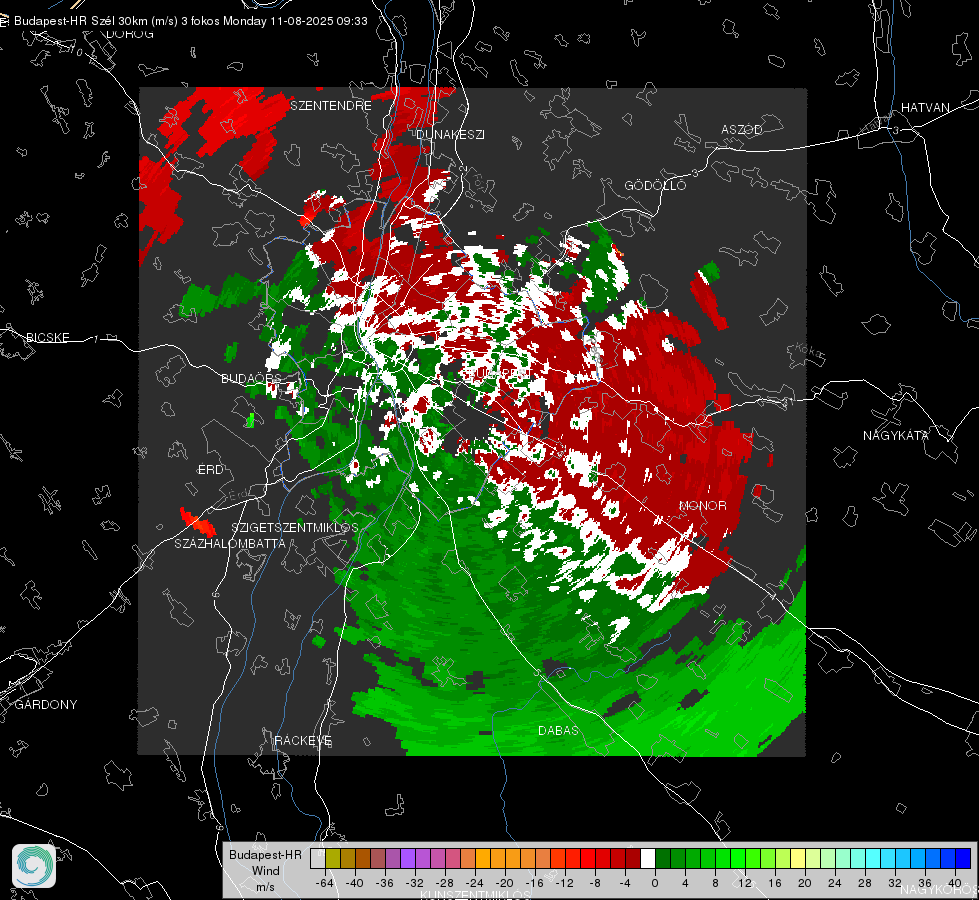
Task: Click the MONOR city label
Action: 702,505
